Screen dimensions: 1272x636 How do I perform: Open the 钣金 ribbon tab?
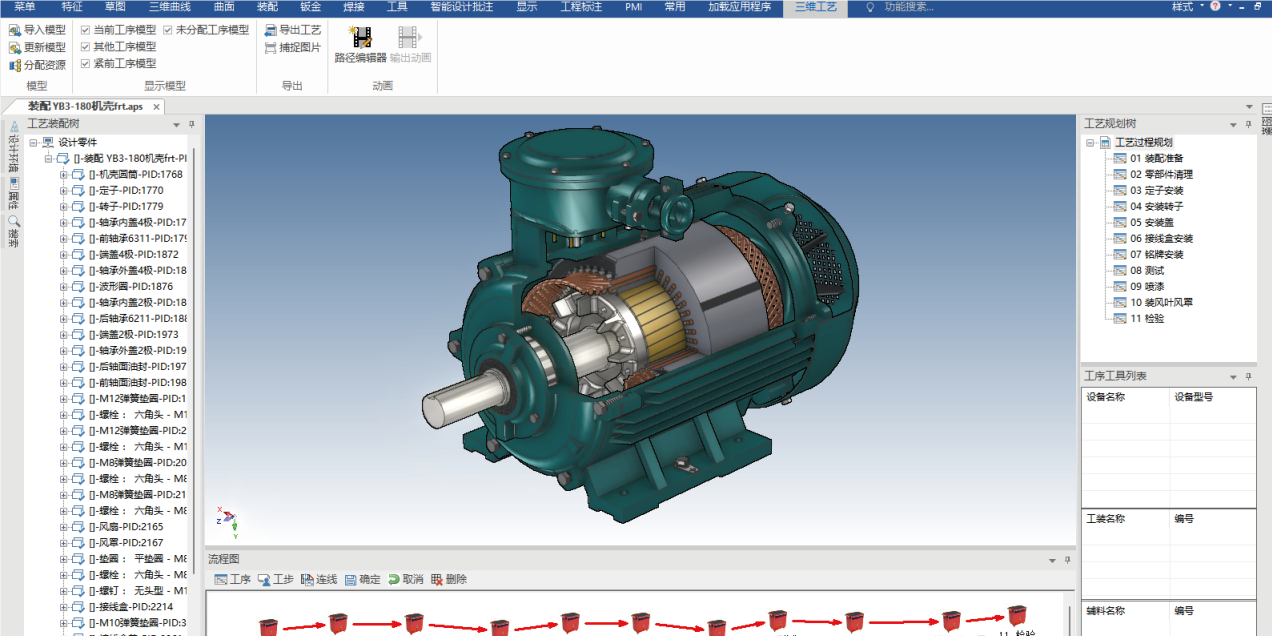(x=310, y=7)
